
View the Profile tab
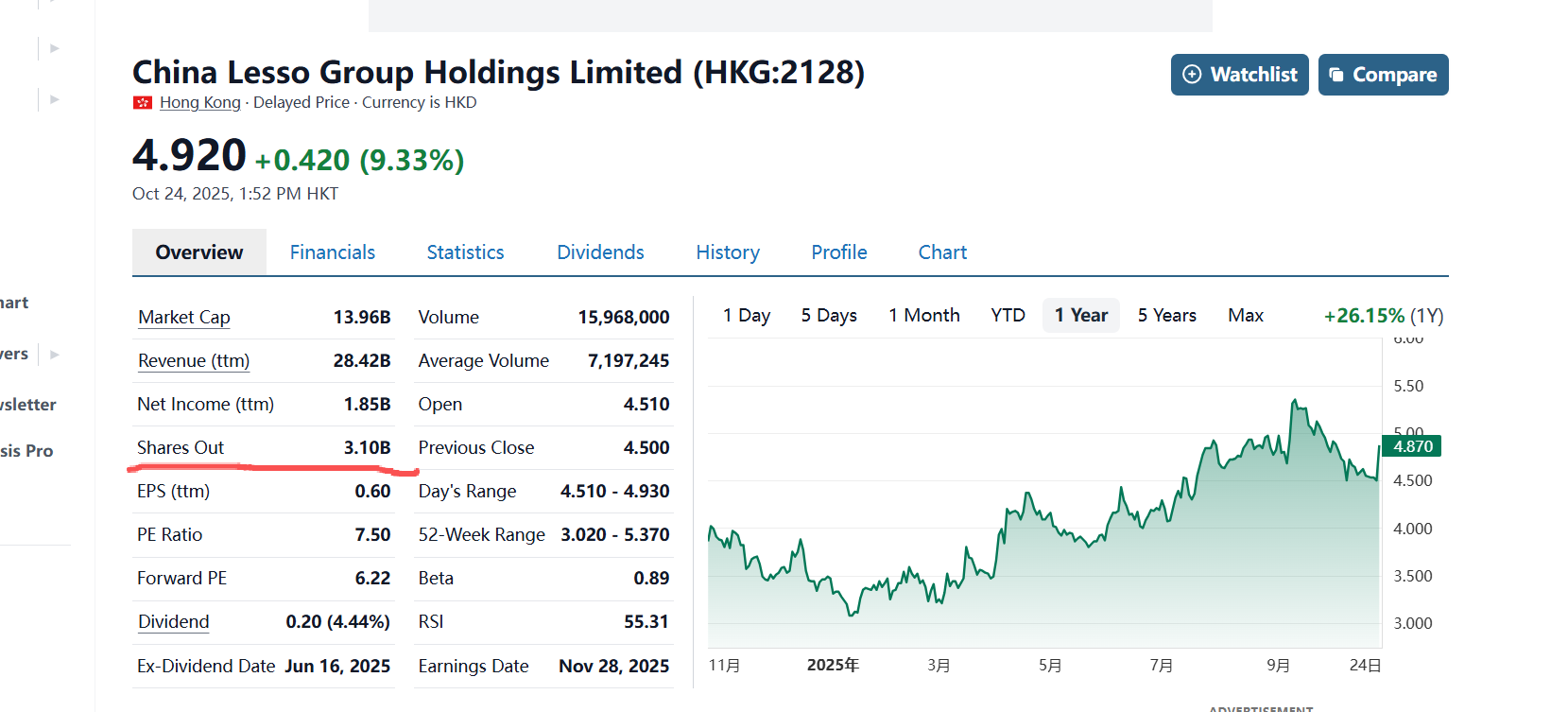click(x=838, y=252)
